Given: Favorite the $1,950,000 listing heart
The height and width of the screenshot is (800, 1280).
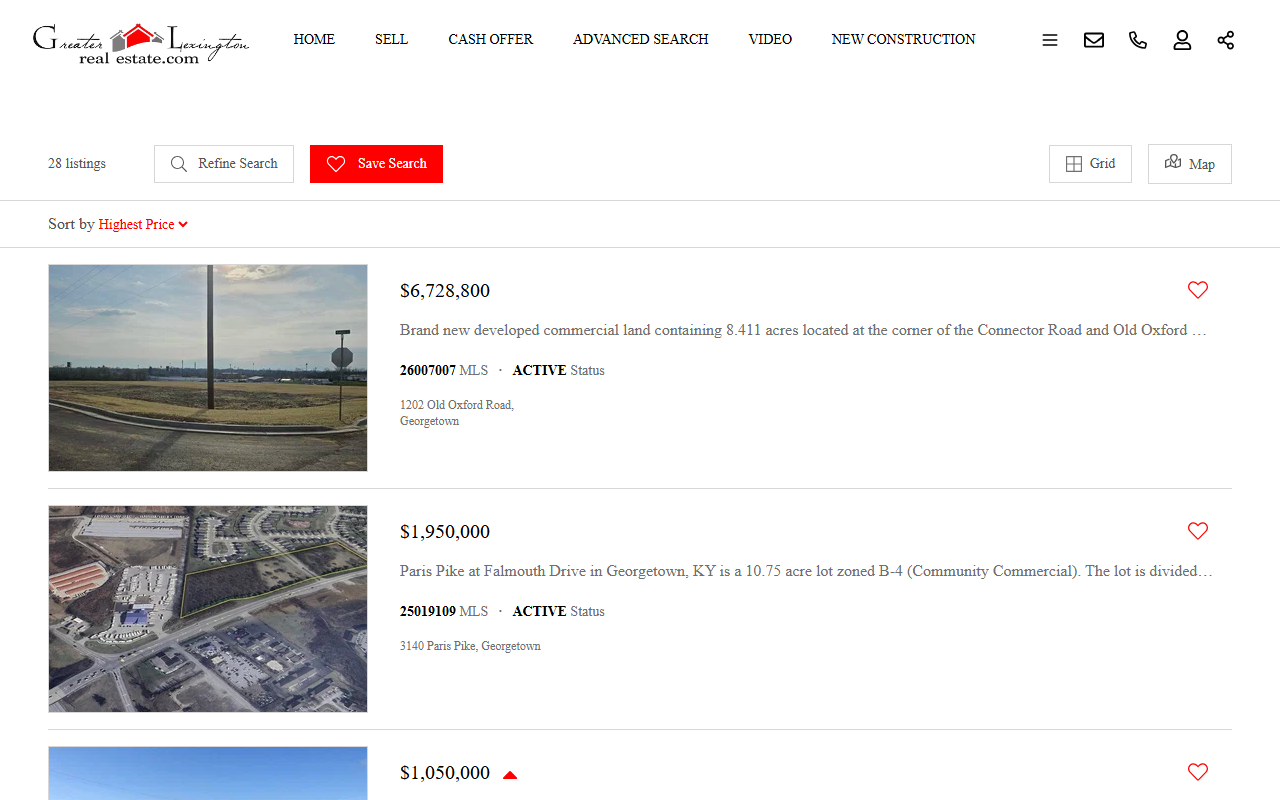Looking at the screenshot, I should pyautogui.click(x=1198, y=531).
